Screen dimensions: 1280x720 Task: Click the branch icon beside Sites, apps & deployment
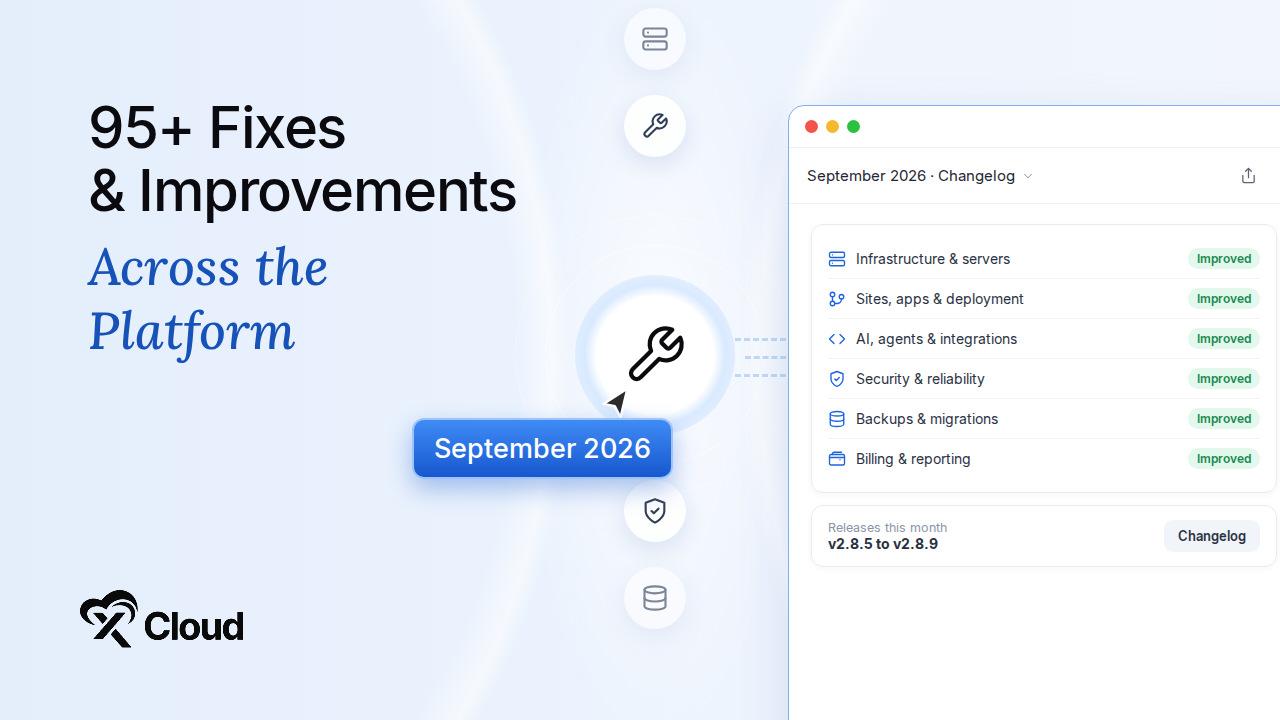[837, 299]
